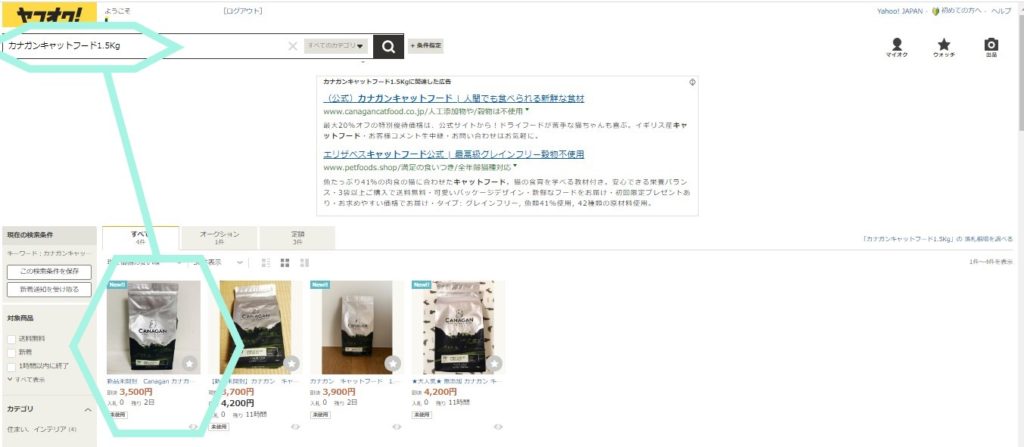Click the この検索条件を保存 button
1024x447 pixels.
pyautogui.click(x=50, y=272)
